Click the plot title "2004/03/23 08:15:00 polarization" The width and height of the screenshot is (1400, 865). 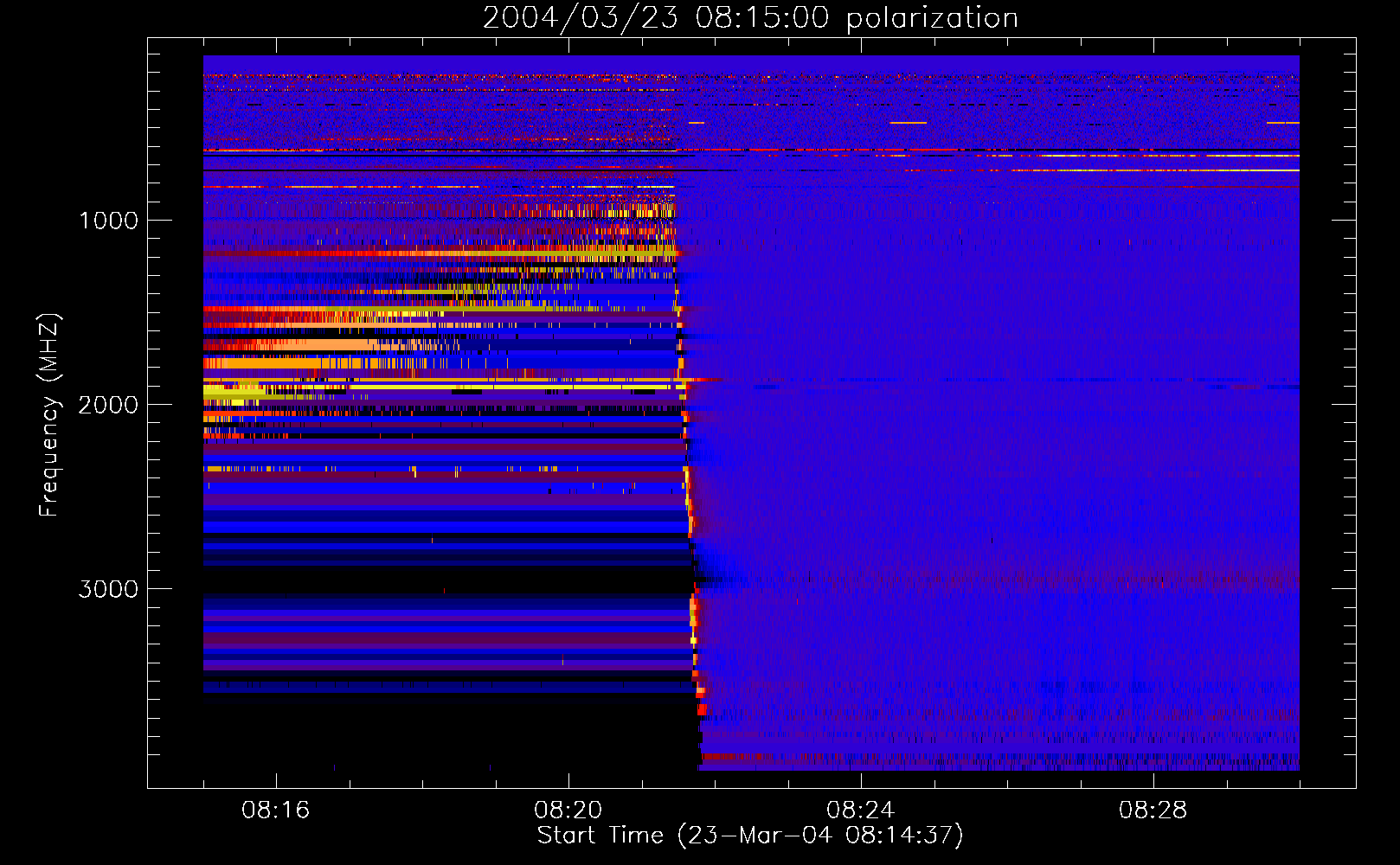(x=750, y=18)
